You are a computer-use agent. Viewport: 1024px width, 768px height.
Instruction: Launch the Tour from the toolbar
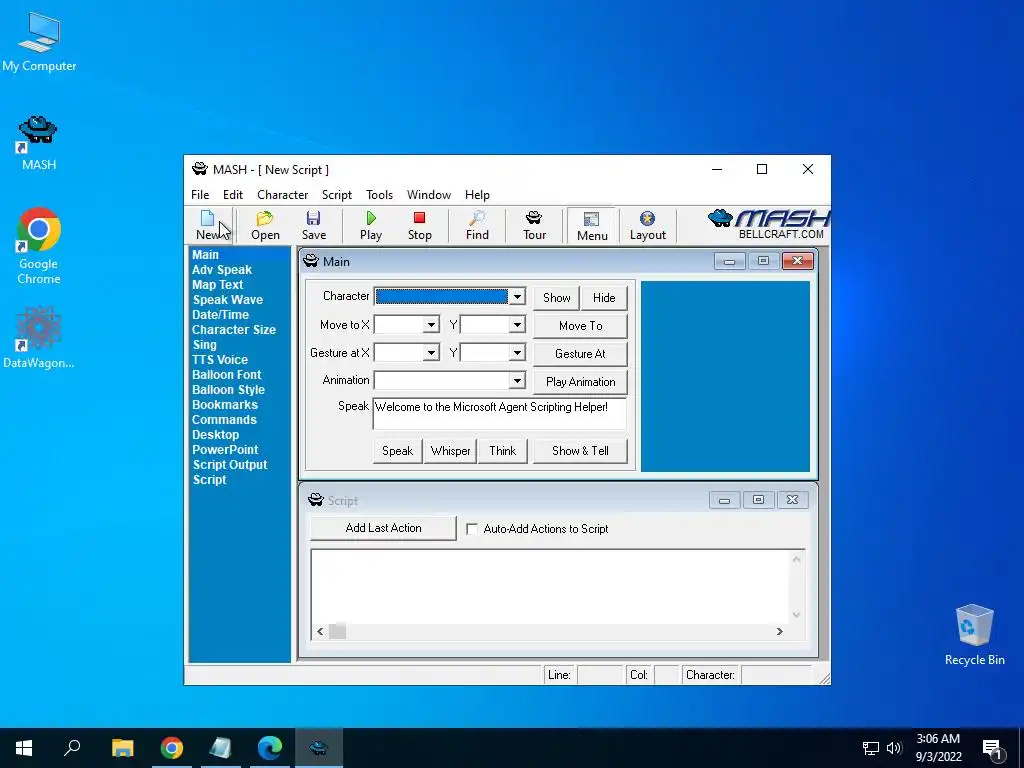(534, 225)
